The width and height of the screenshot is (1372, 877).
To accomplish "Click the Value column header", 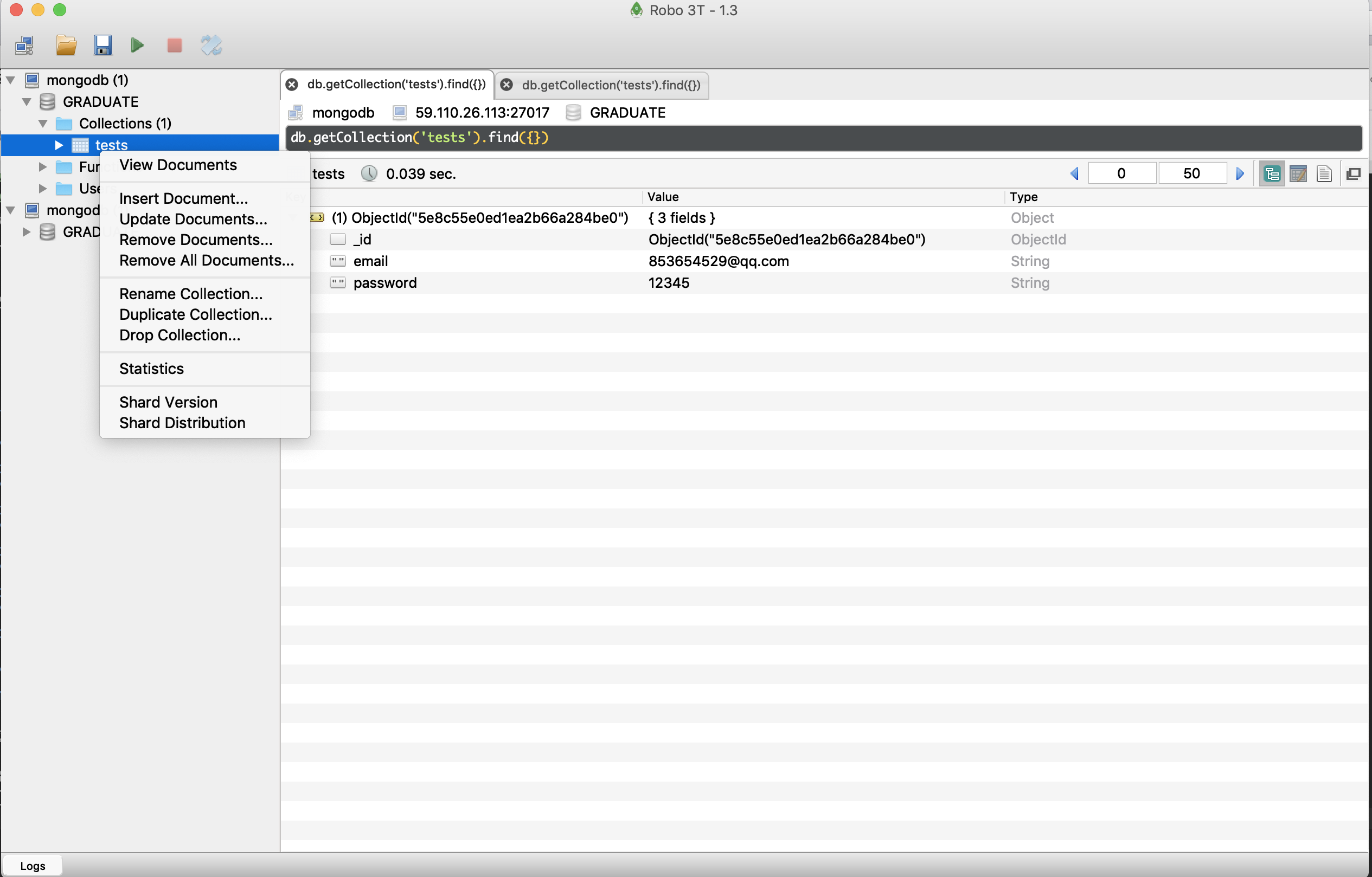I will tap(823, 197).
